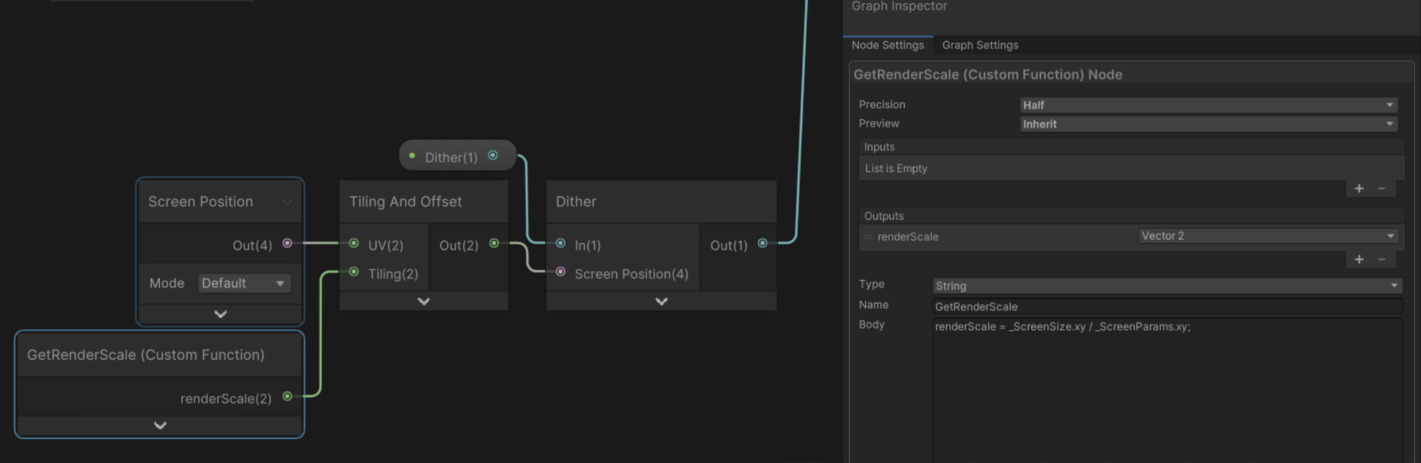1421x463 pixels.
Task: Switch to the Graph Settings tab
Action: [980, 45]
